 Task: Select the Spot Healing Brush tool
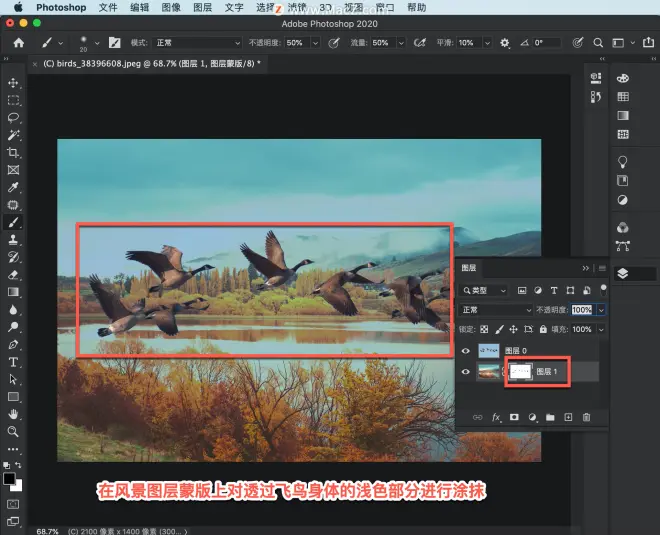click(13, 205)
